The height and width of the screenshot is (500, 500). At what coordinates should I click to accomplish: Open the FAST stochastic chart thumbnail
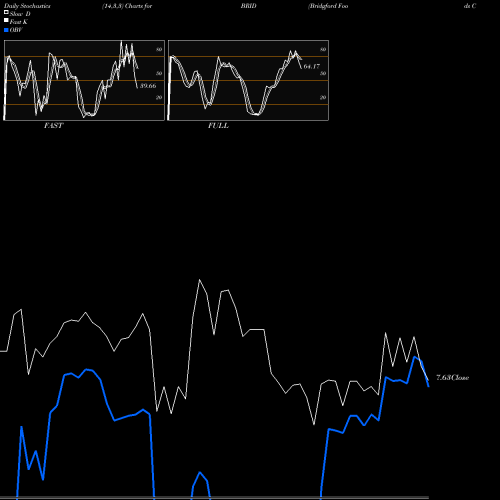click(84, 80)
